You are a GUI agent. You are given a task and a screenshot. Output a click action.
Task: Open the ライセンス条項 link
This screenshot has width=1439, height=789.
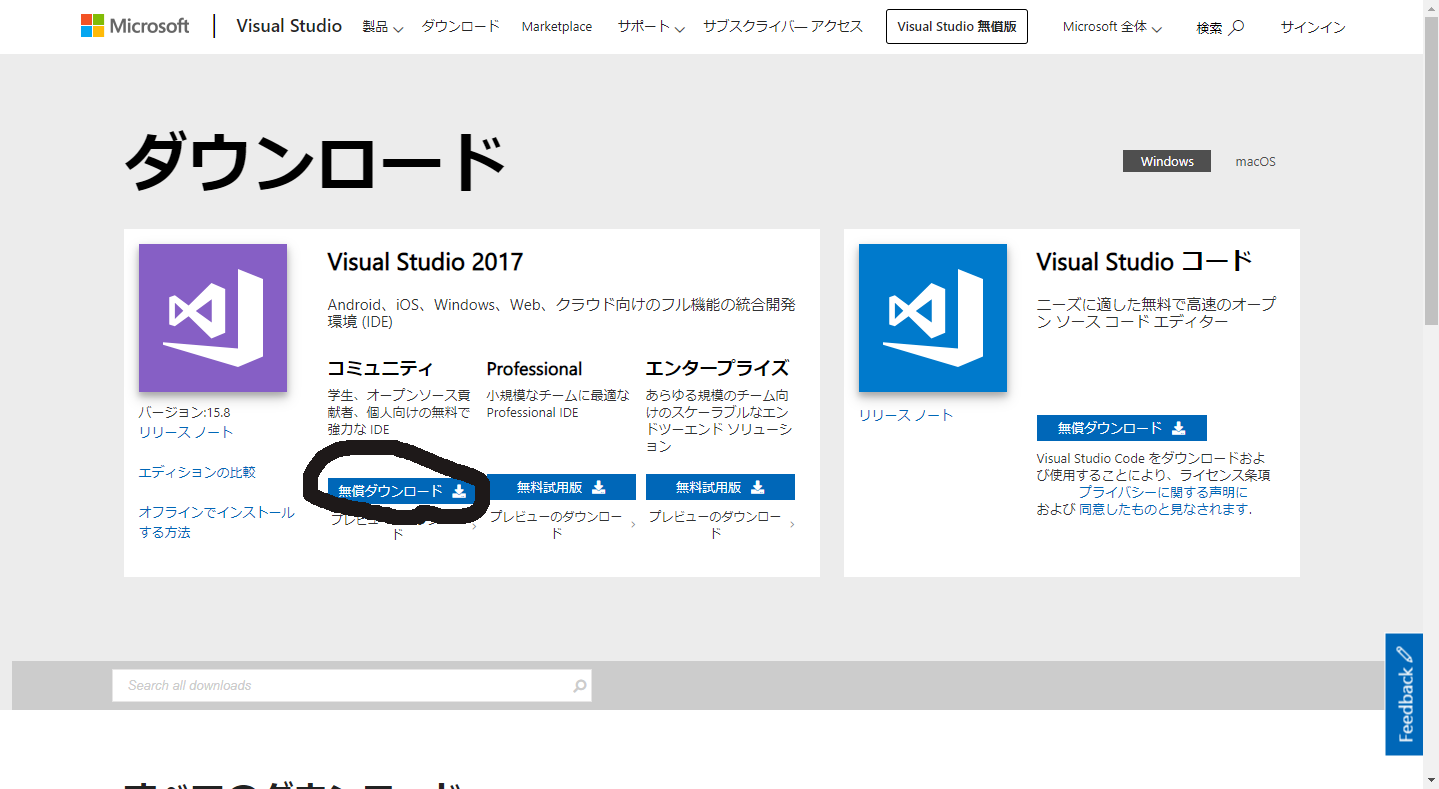[1231, 475]
